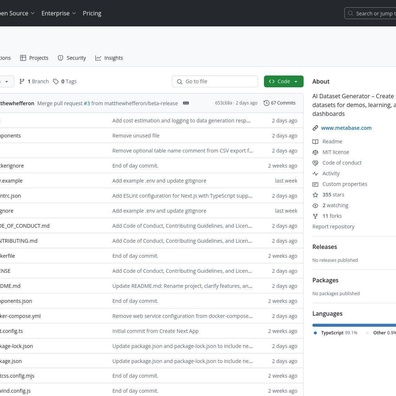Click the commit history clock icon
The height and width of the screenshot is (396, 396).
266,103
